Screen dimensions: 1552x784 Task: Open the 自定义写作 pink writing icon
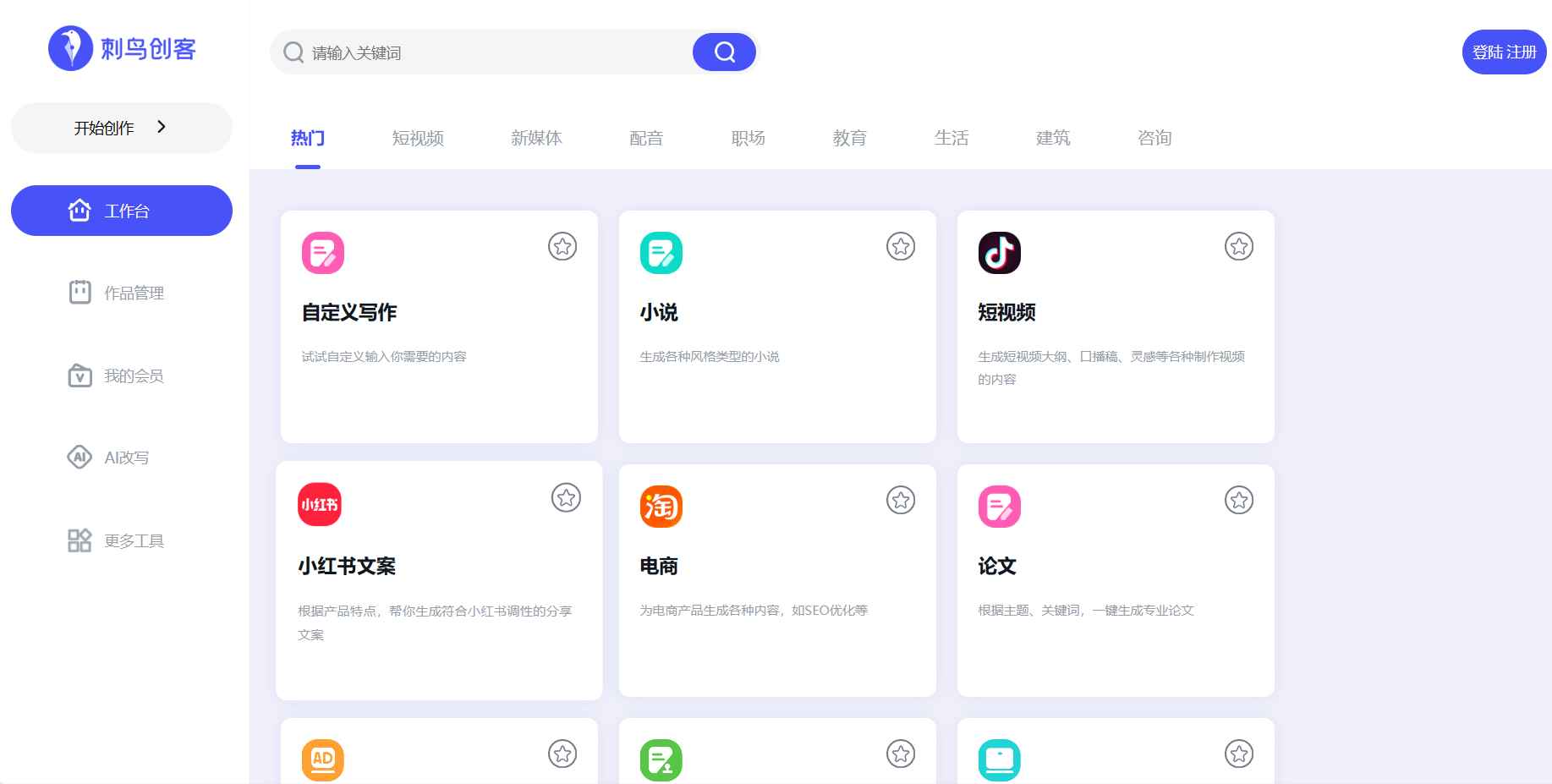click(323, 253)
